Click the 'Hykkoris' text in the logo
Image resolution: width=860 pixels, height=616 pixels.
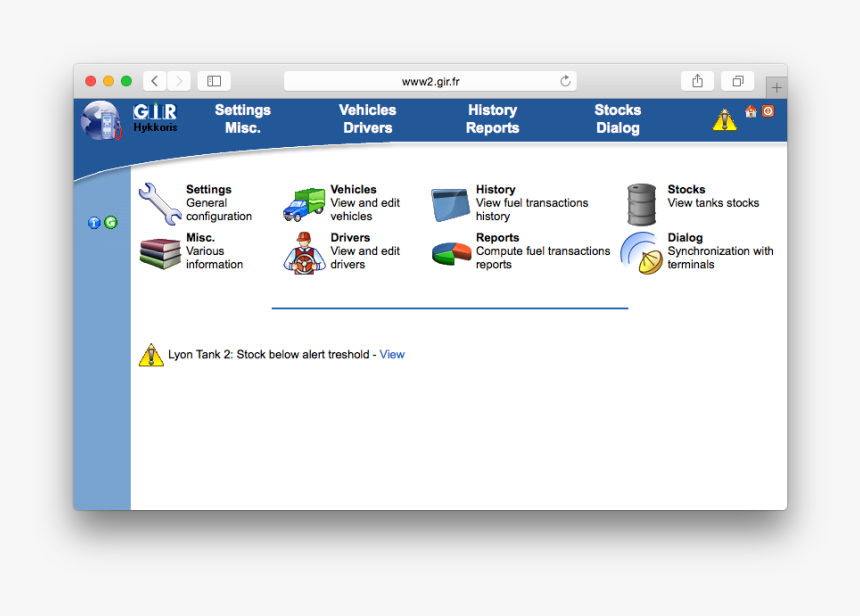tap(155, 127)
